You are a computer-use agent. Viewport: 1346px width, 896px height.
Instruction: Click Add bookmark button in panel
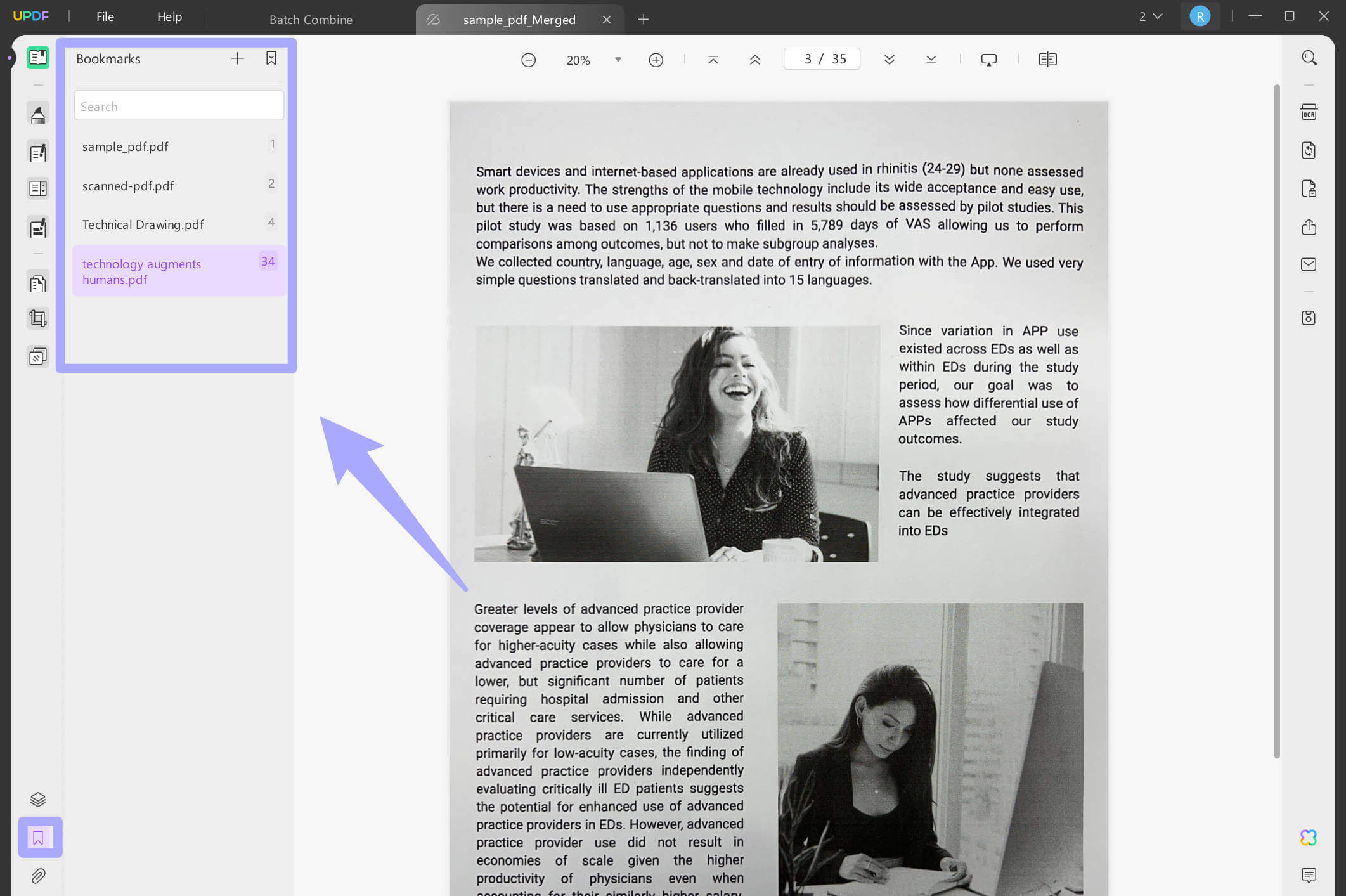237,58
